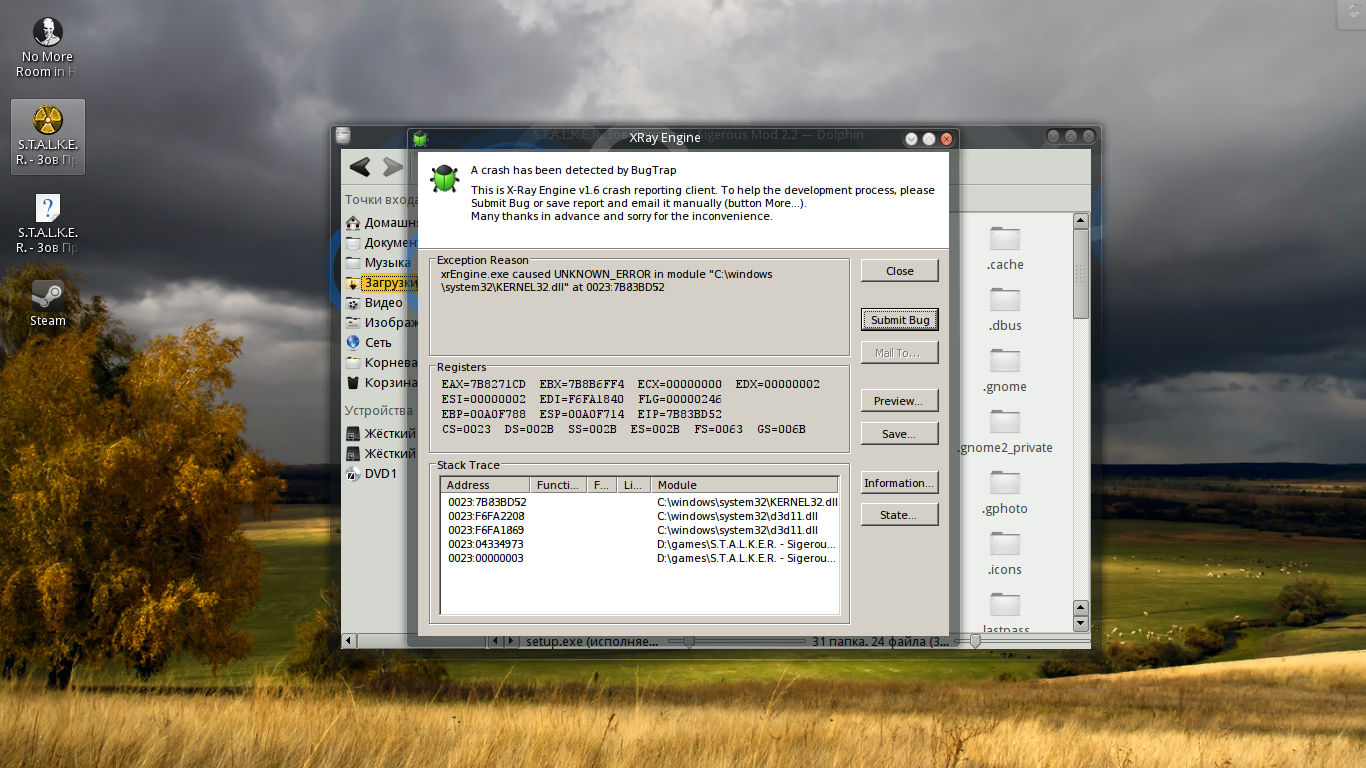Click the slider handle next to setup.exe status text
The image size is (1366, 768).
(689, 641)
